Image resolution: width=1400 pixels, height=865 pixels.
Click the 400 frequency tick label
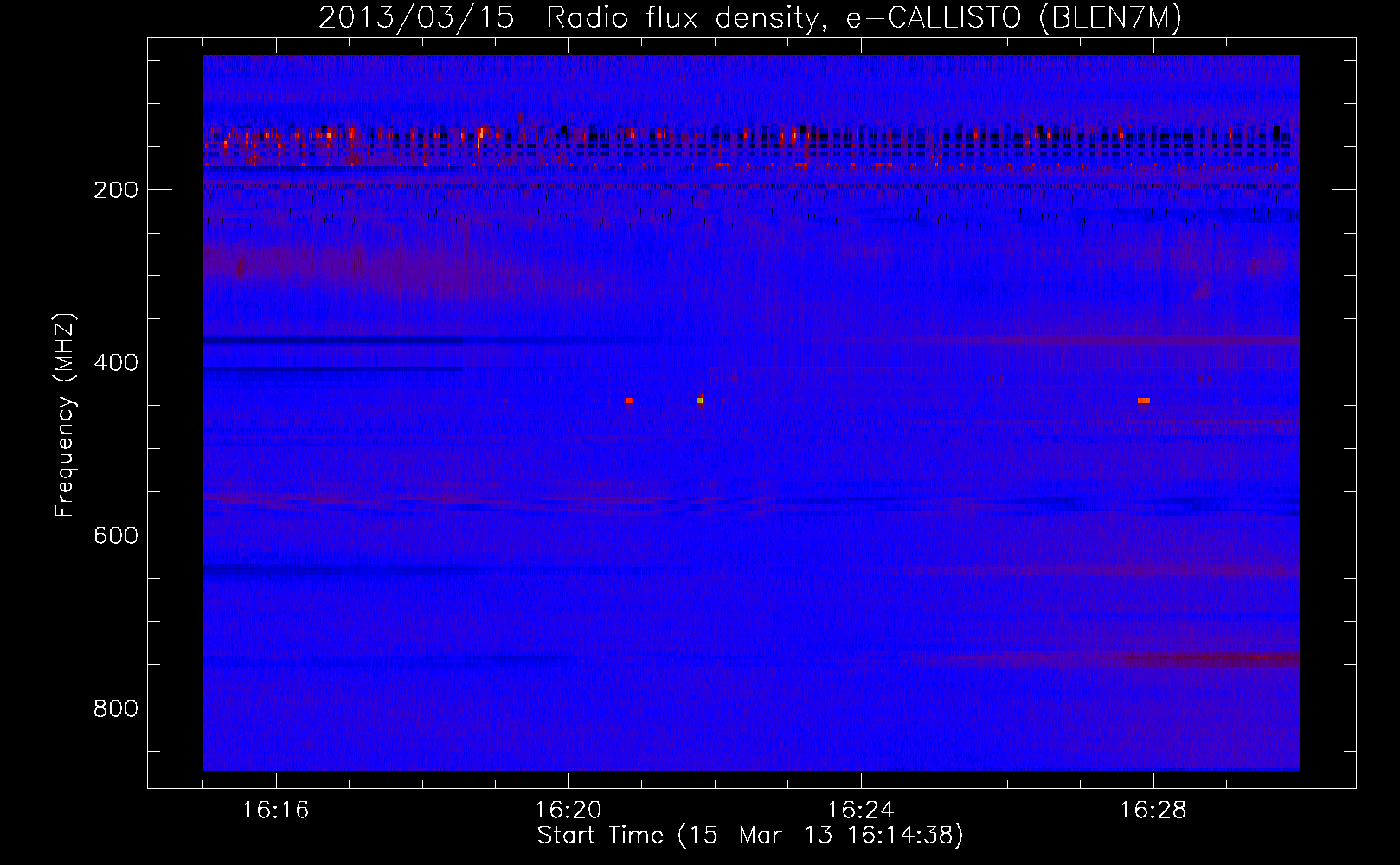click(x=115, y=362)
